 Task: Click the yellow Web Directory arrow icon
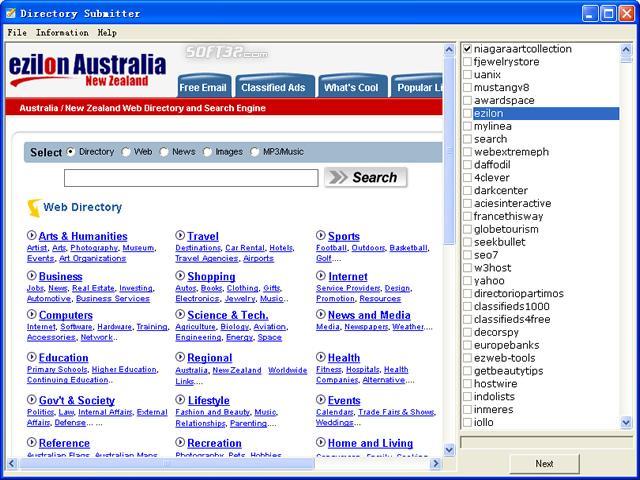coord(34,208)
